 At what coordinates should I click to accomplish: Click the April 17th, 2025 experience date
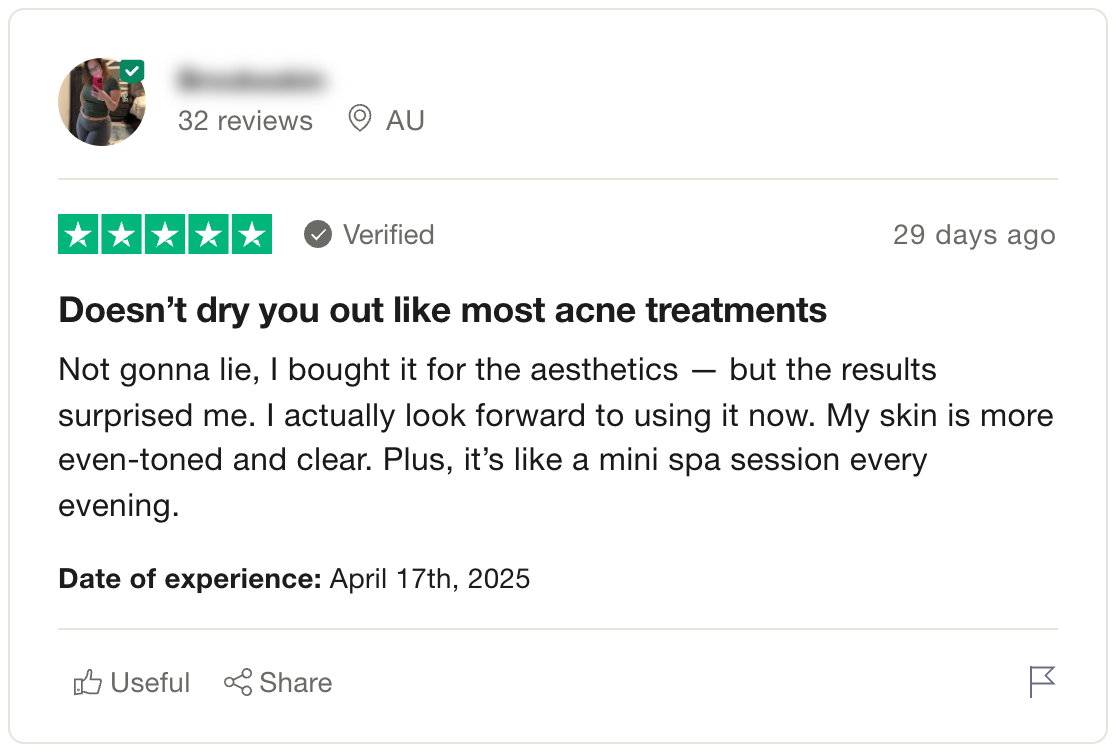click(430, 579)
